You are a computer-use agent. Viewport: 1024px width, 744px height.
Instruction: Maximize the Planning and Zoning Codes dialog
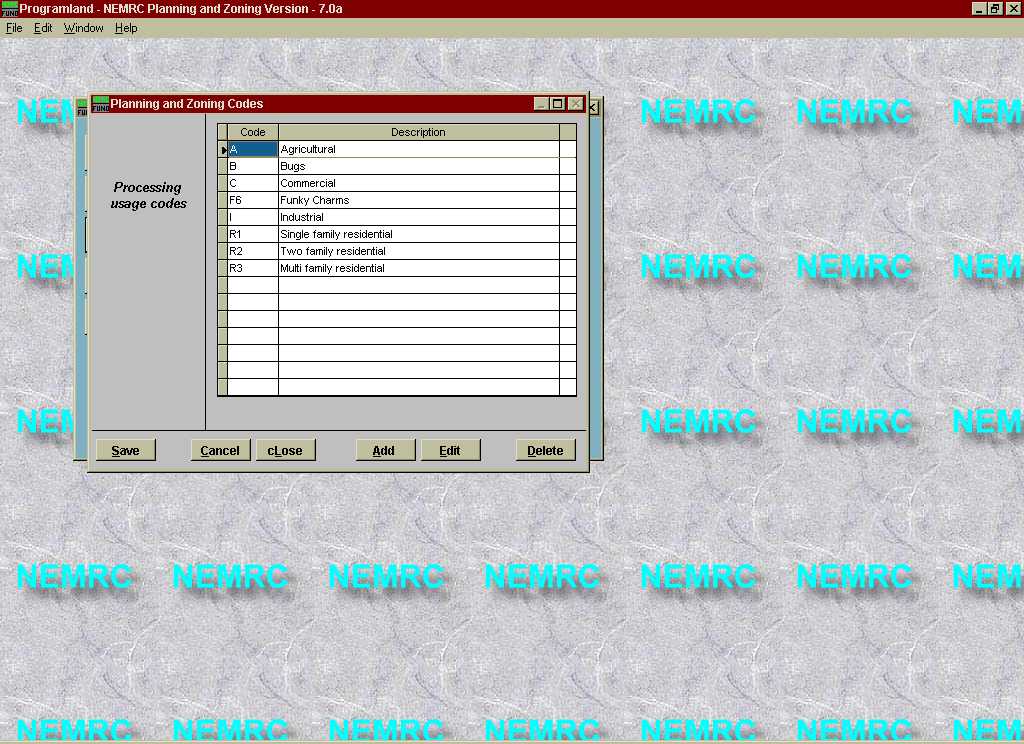pos(558,104)
